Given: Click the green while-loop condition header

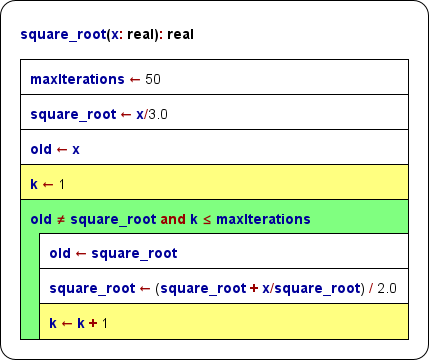Looking at the screenshot, I should pos(214,217).
